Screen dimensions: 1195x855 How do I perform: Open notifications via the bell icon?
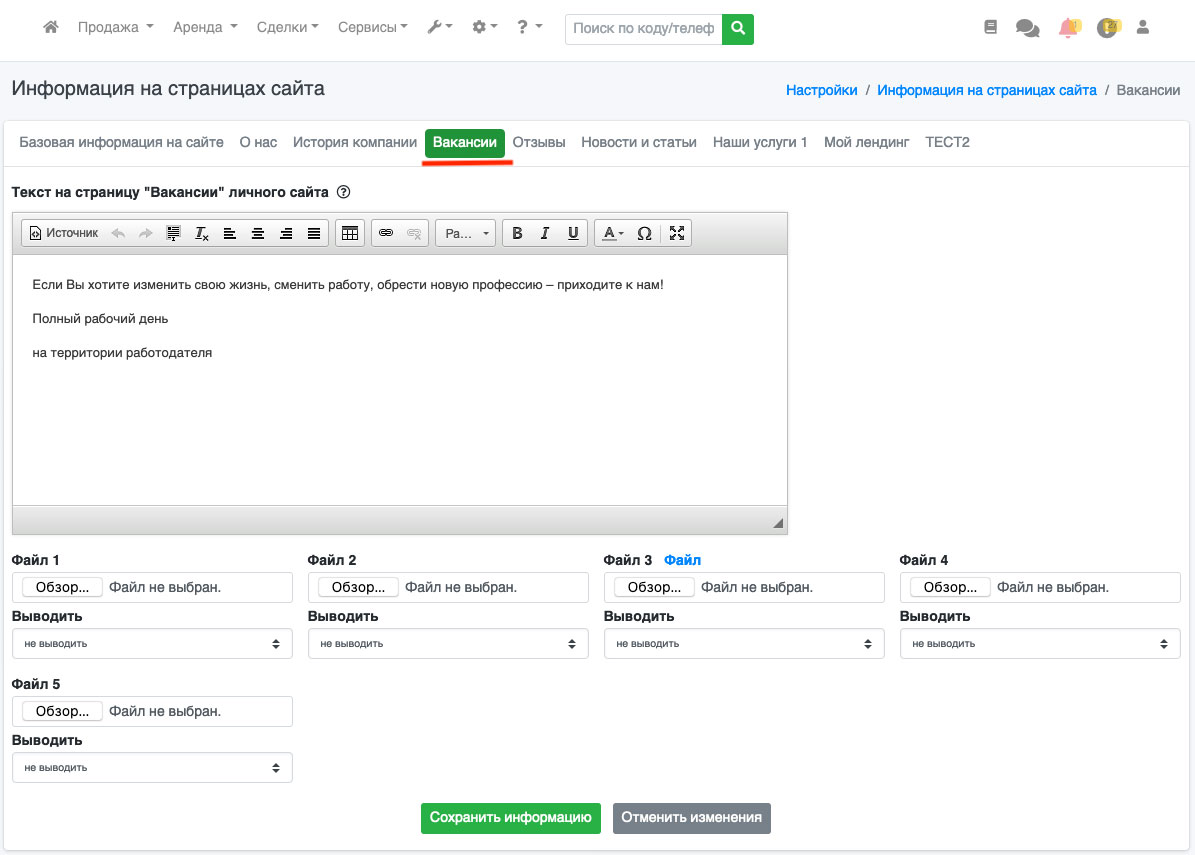click(1068, 28)
